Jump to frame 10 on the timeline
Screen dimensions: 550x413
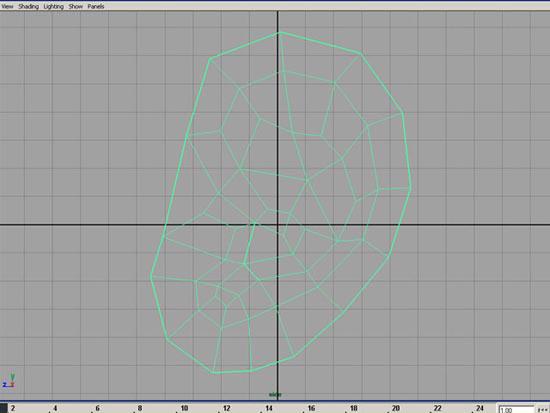click(184, 408)
